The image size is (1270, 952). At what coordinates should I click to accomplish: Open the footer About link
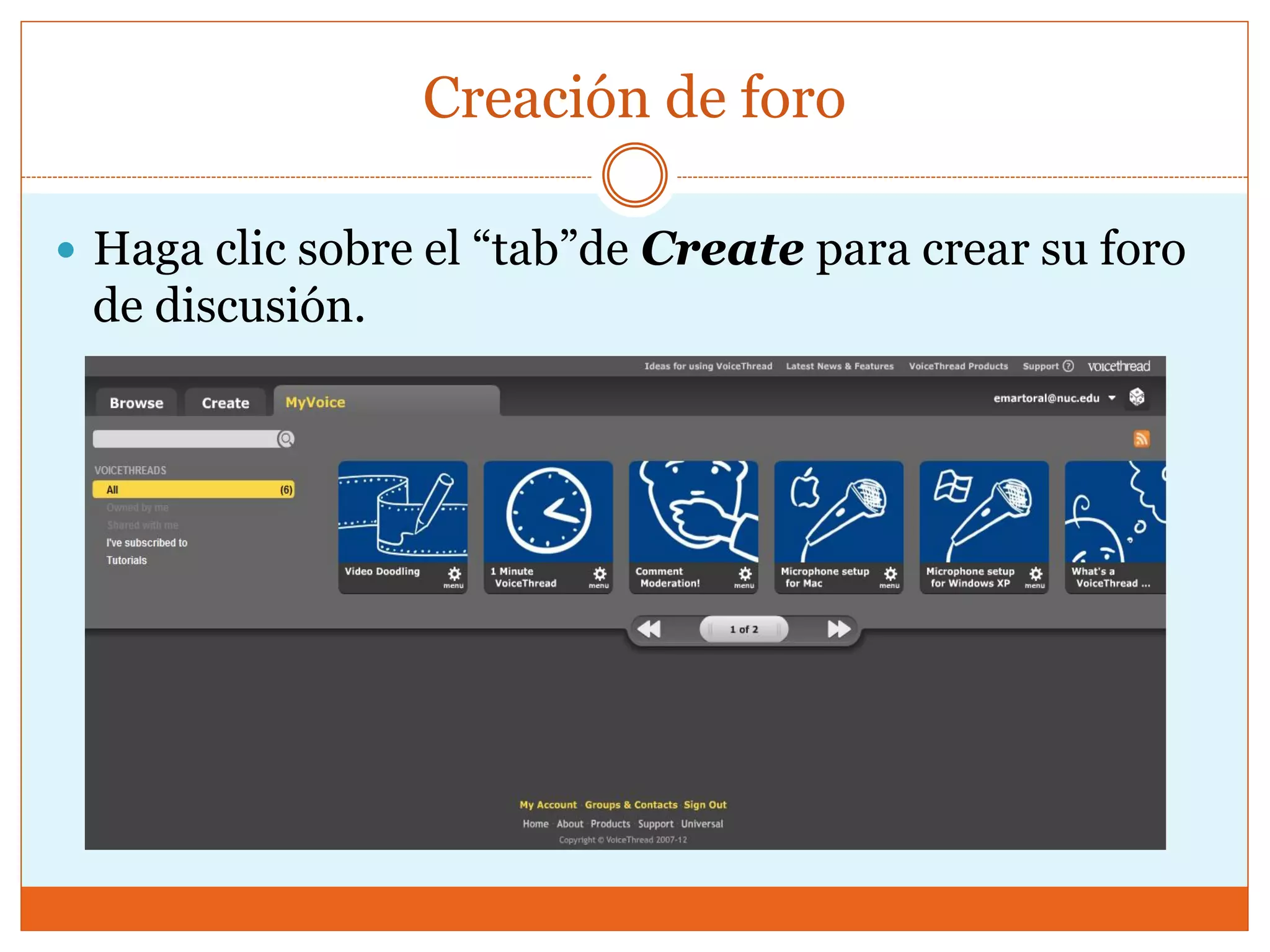pyautogui.click(x=570, y=824)
